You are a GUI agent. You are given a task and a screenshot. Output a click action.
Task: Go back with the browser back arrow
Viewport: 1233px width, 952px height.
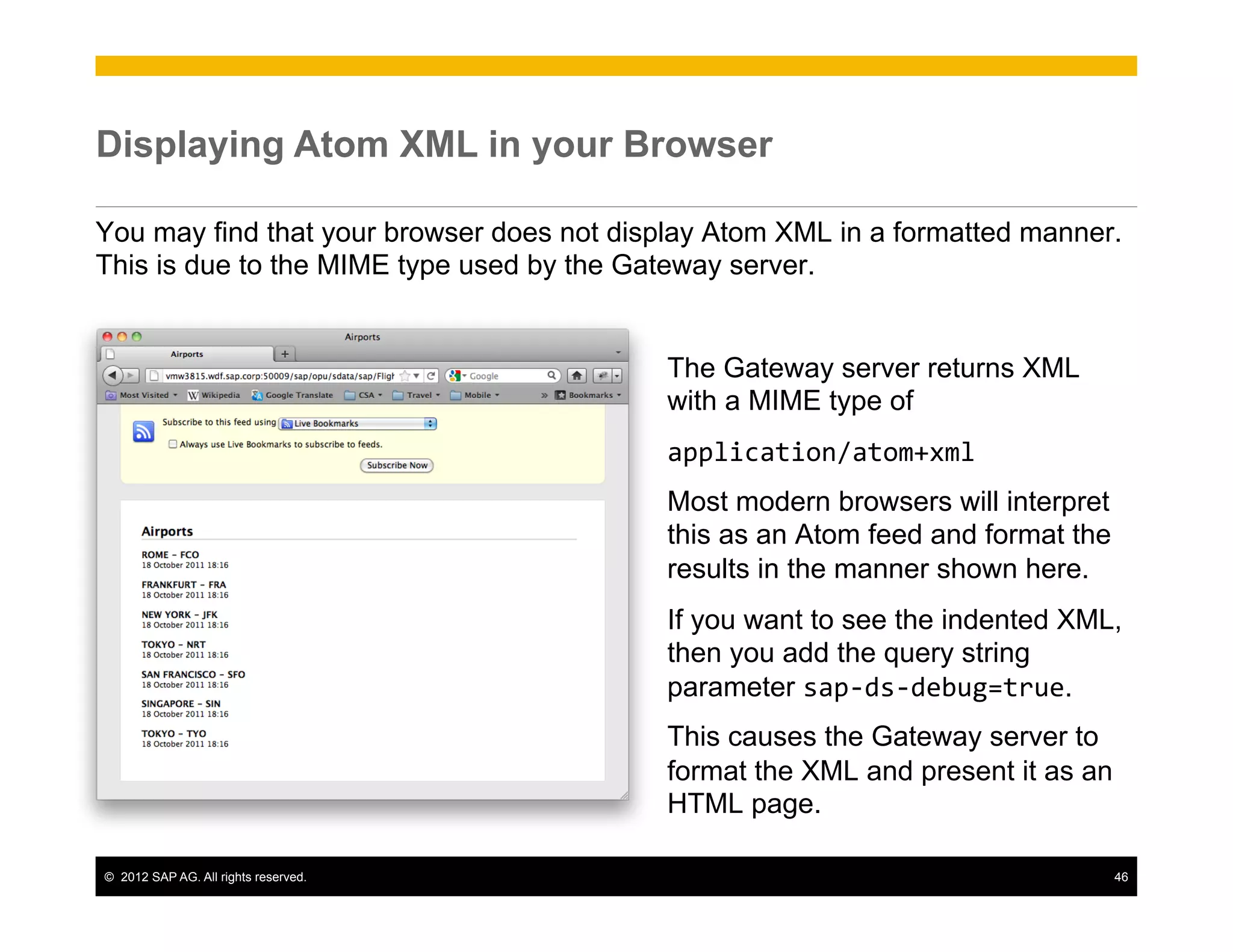(112, 376)
